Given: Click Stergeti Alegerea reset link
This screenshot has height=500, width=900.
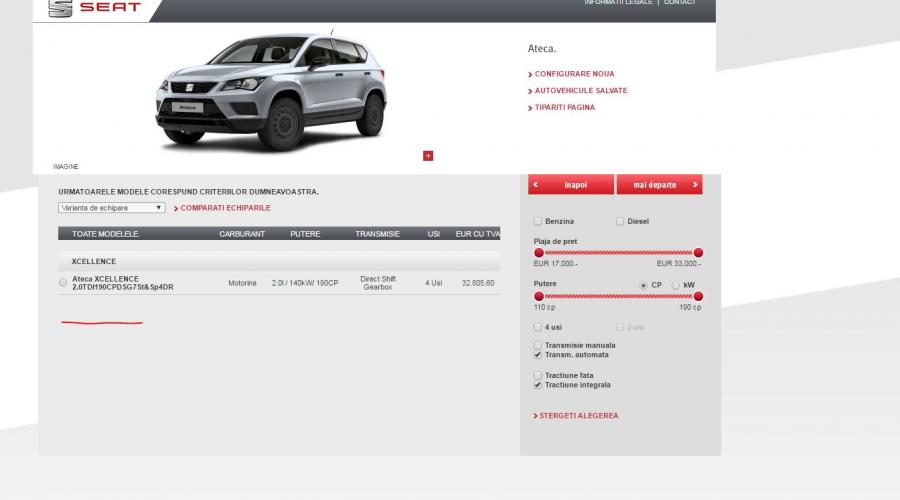Looking at the screenshot, I should 577,415.
